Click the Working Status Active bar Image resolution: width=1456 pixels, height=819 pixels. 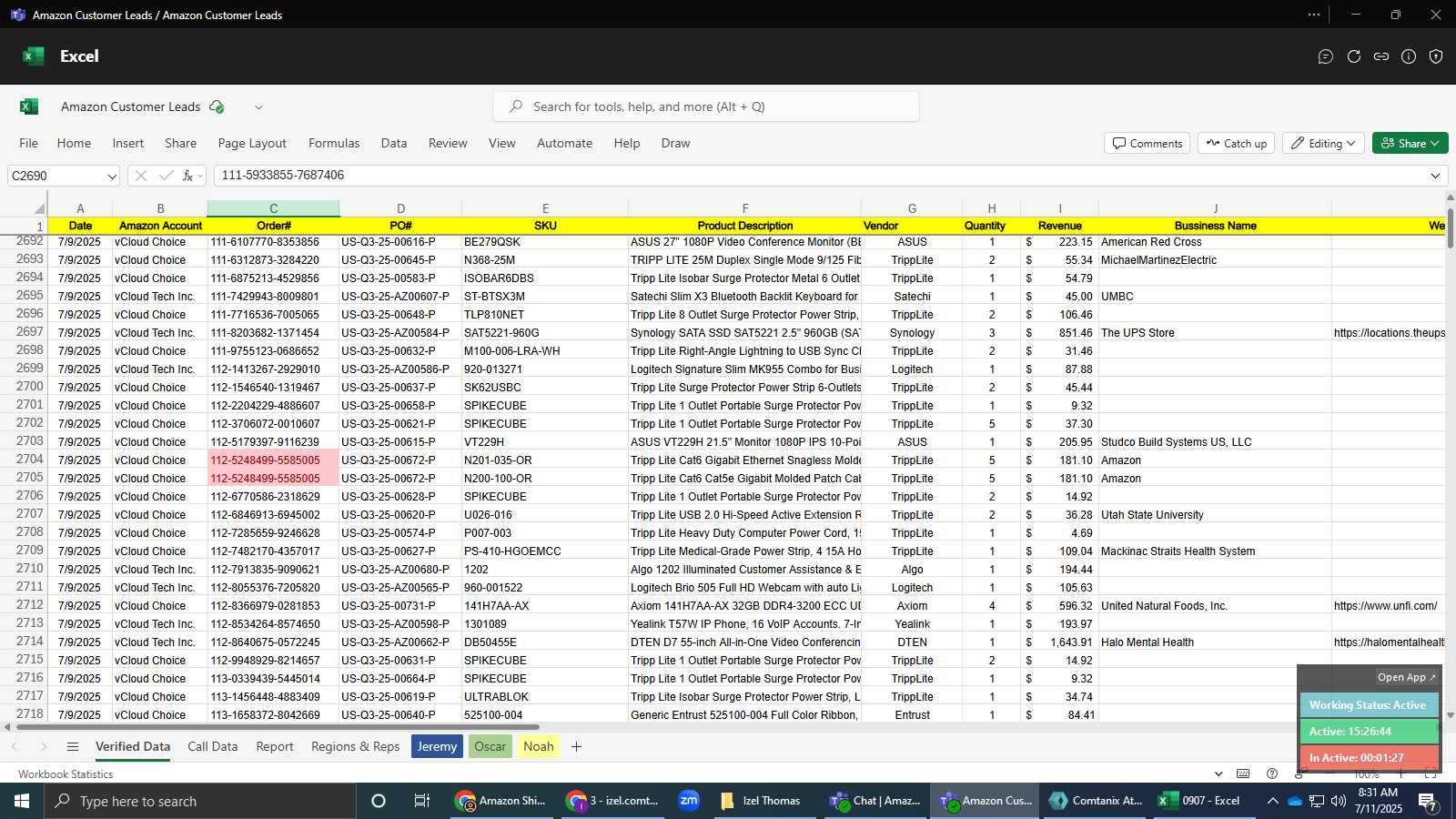[1369, 705]
